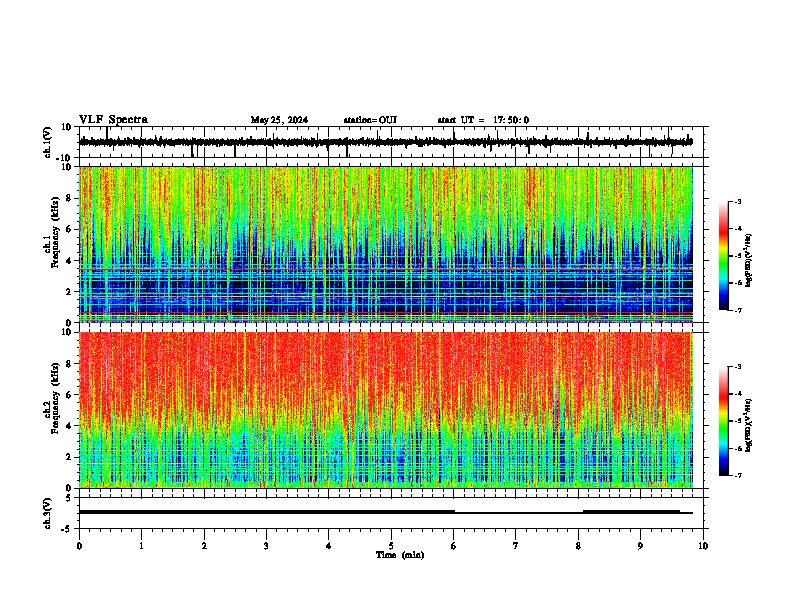Click the ch.2 spectrogram panel

386,410
